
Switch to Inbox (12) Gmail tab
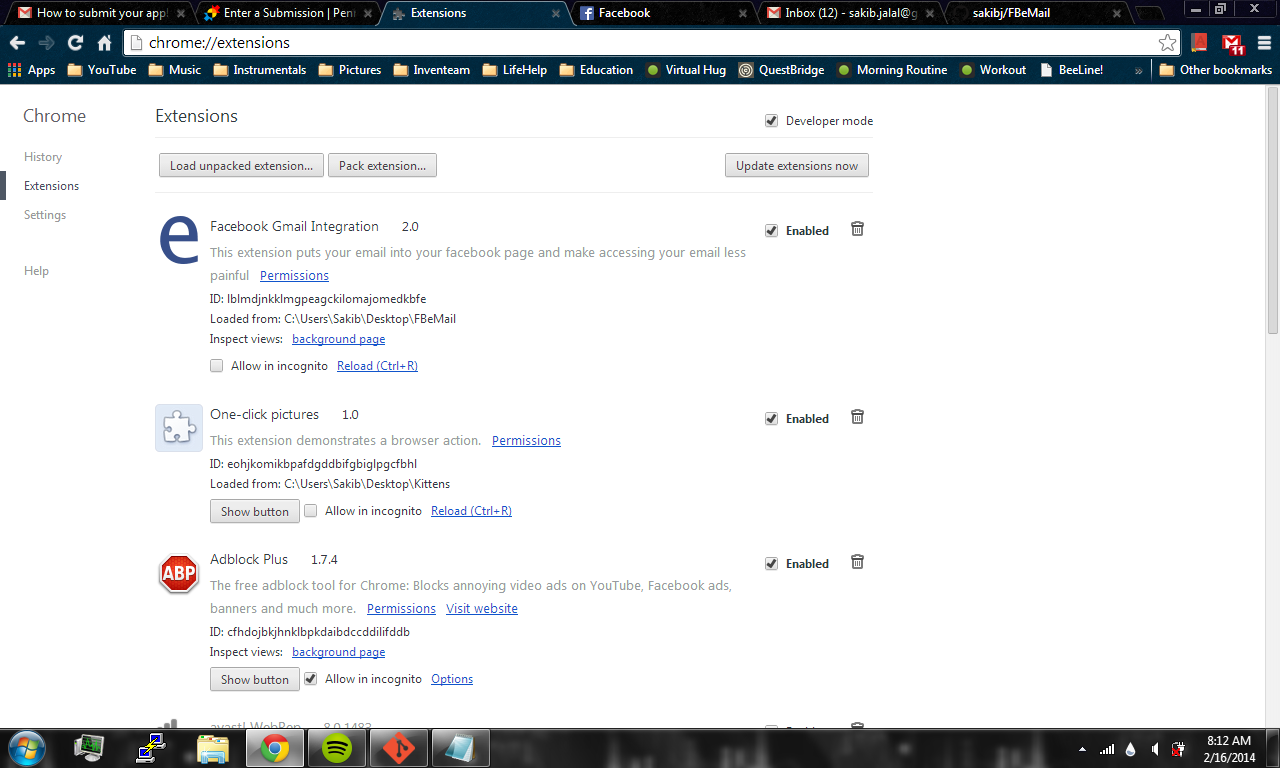(848, 13)
